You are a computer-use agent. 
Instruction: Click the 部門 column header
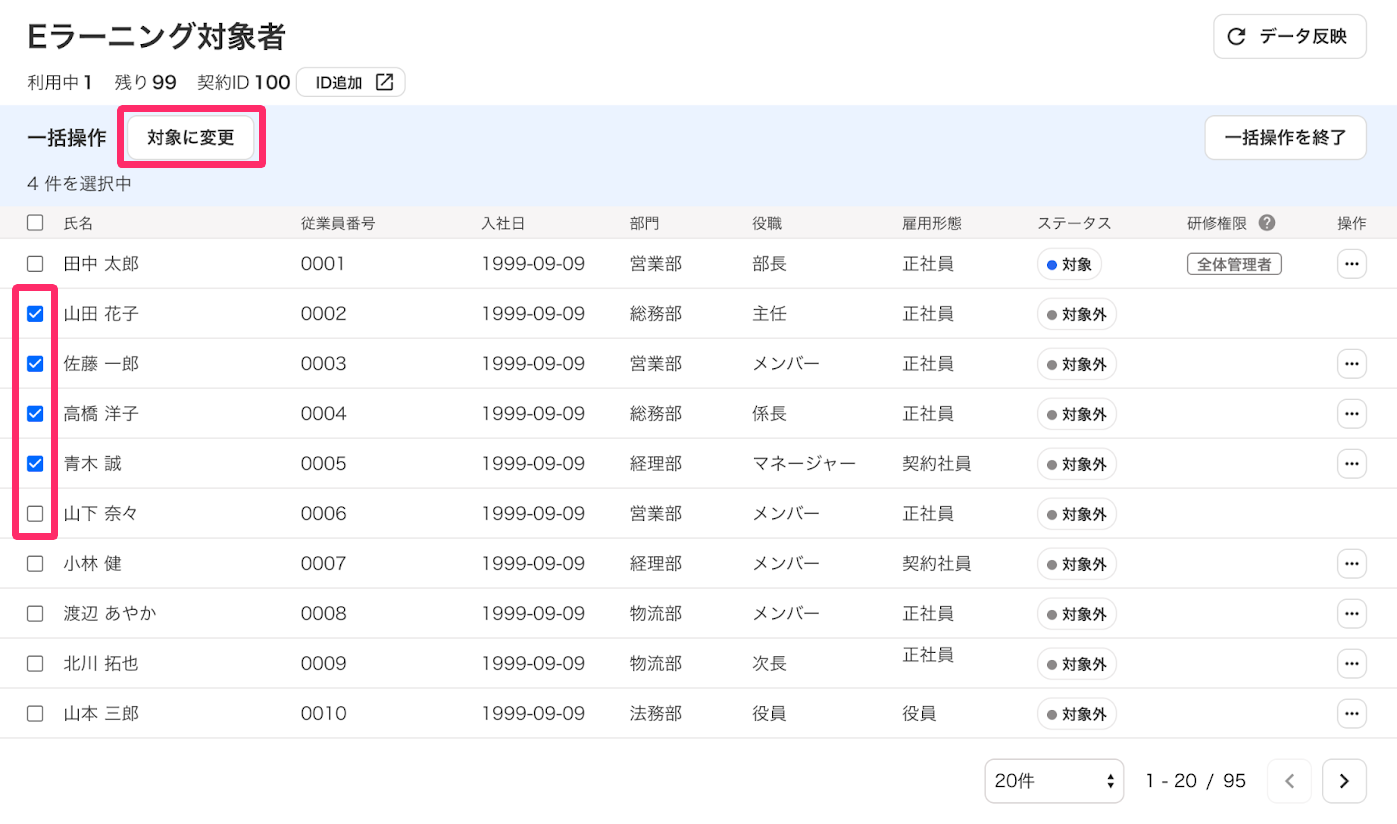tap(645, 223)
